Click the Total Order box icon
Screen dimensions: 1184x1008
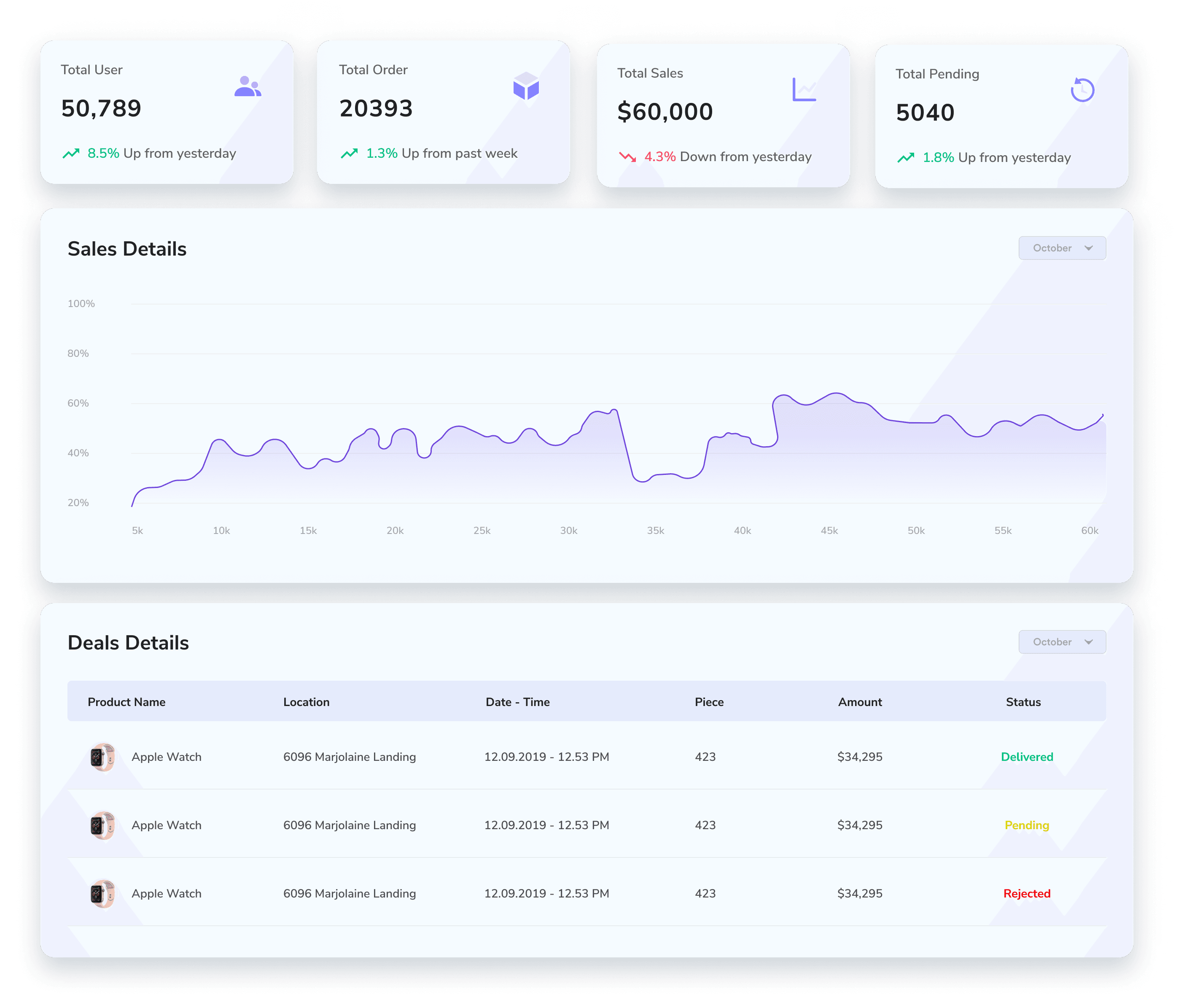[525, 87]
